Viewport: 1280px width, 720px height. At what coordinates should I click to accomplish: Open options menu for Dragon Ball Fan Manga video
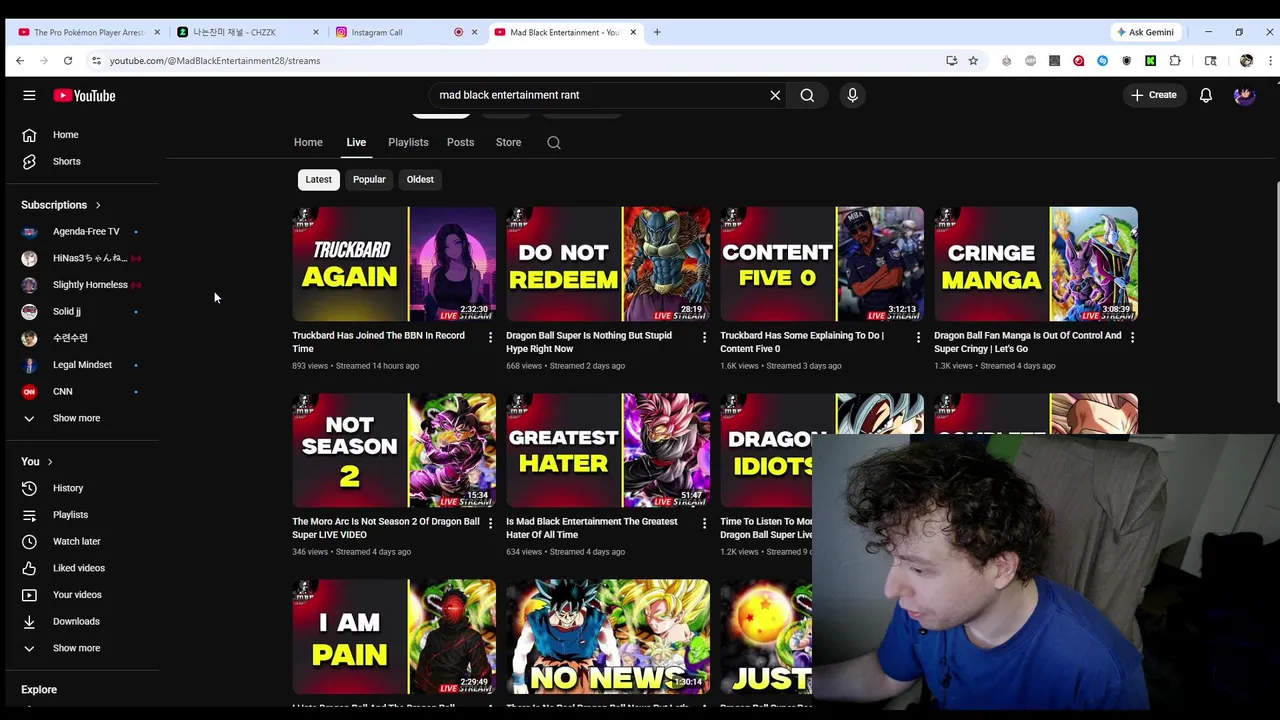1132,337
